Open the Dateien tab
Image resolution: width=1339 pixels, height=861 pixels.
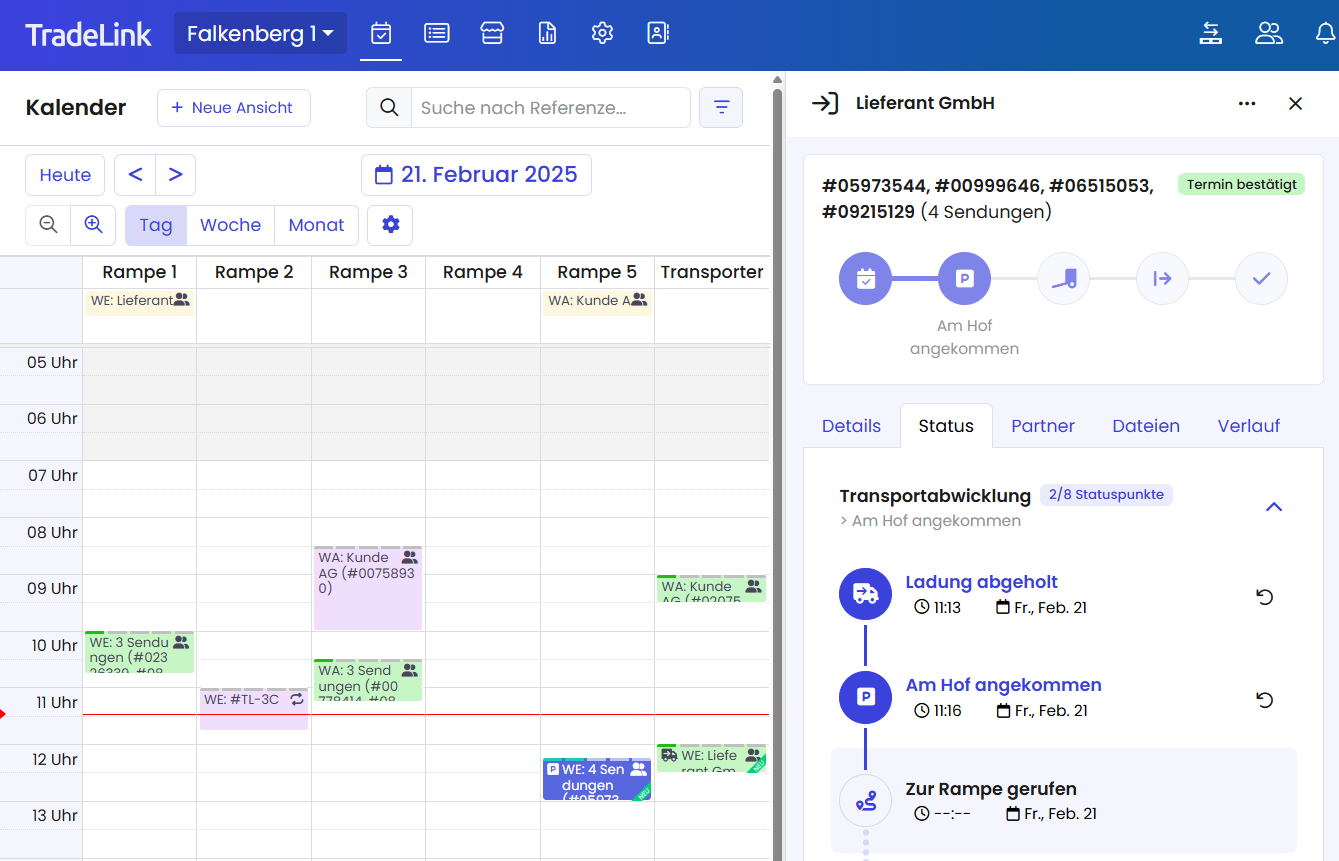(x=1145, y=426)
